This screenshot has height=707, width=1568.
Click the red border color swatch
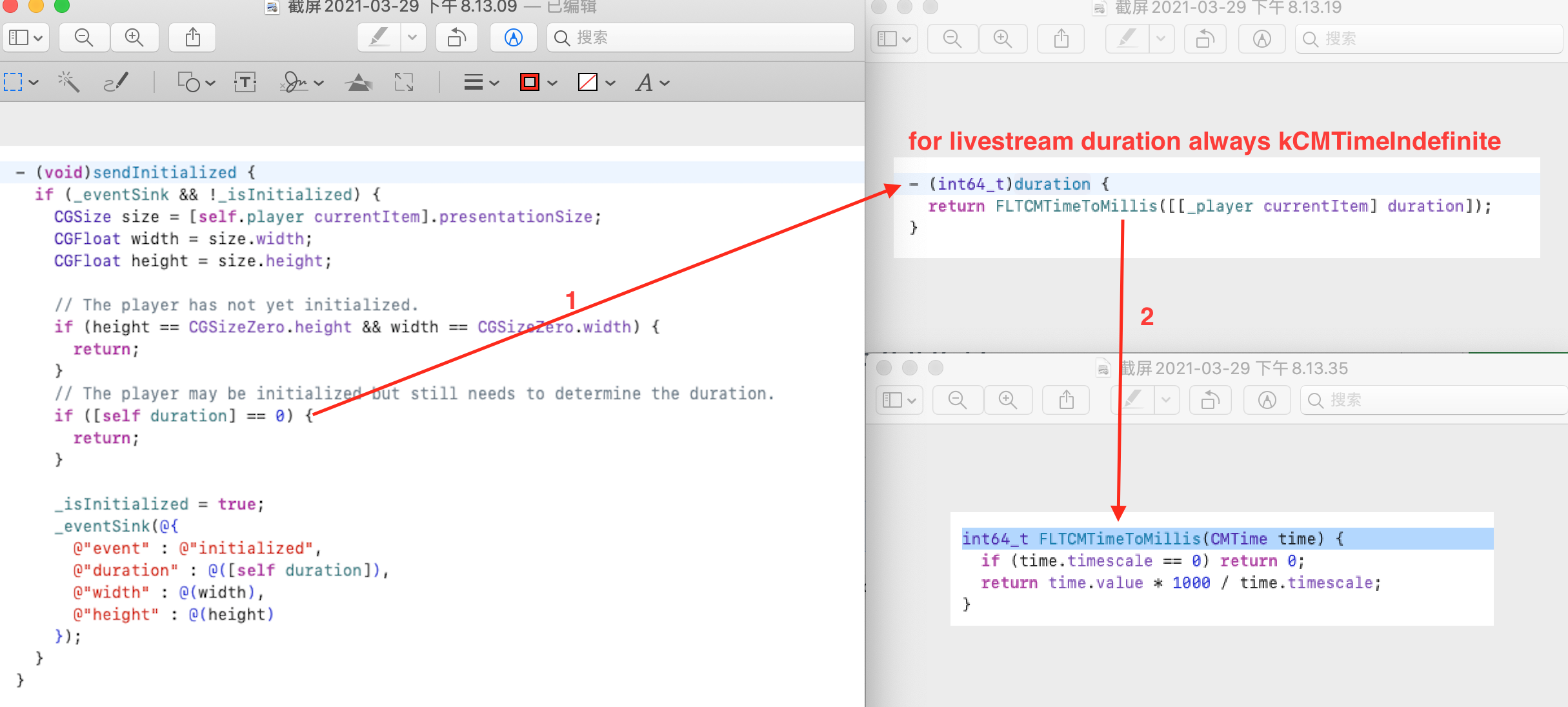pos(528,83)
